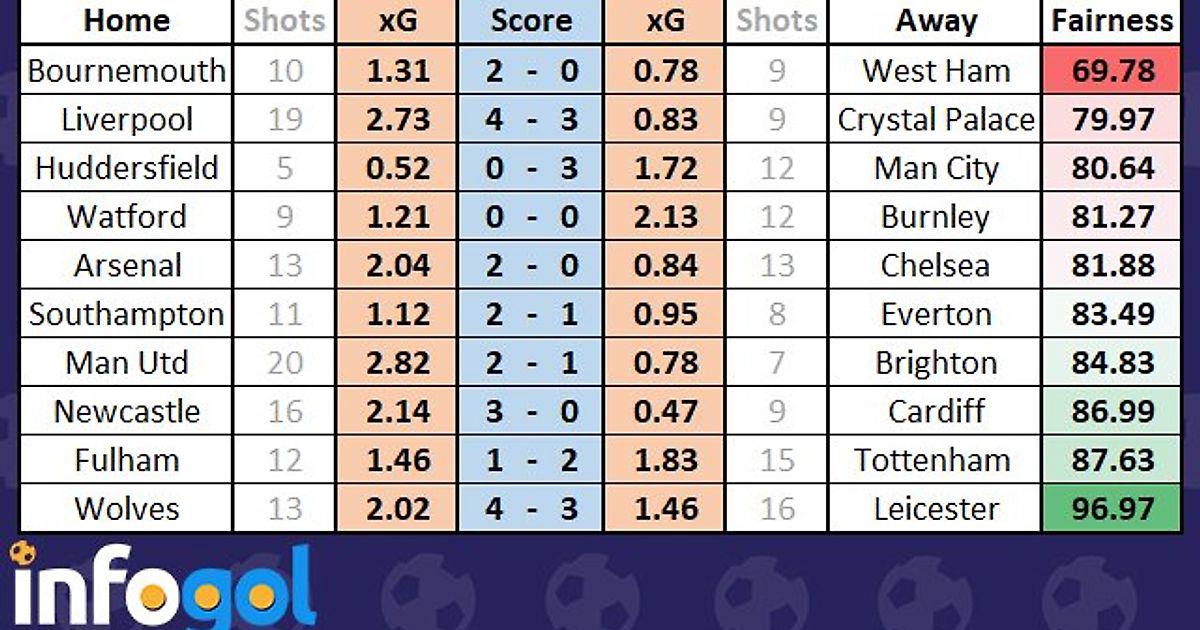Click Newcastle's 16 shots value
This screenshot has height=630, width=1200.
(x=285, y=412)
